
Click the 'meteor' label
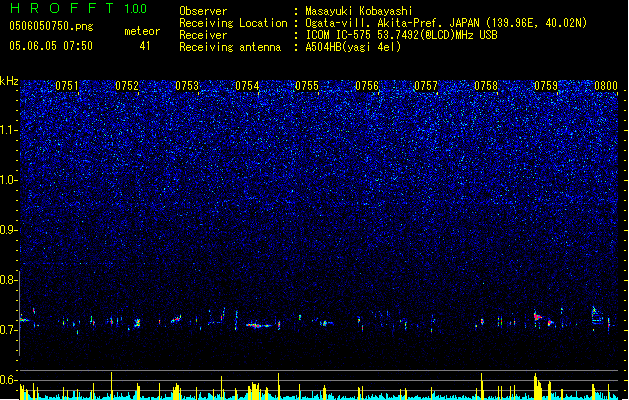point(142,31)
